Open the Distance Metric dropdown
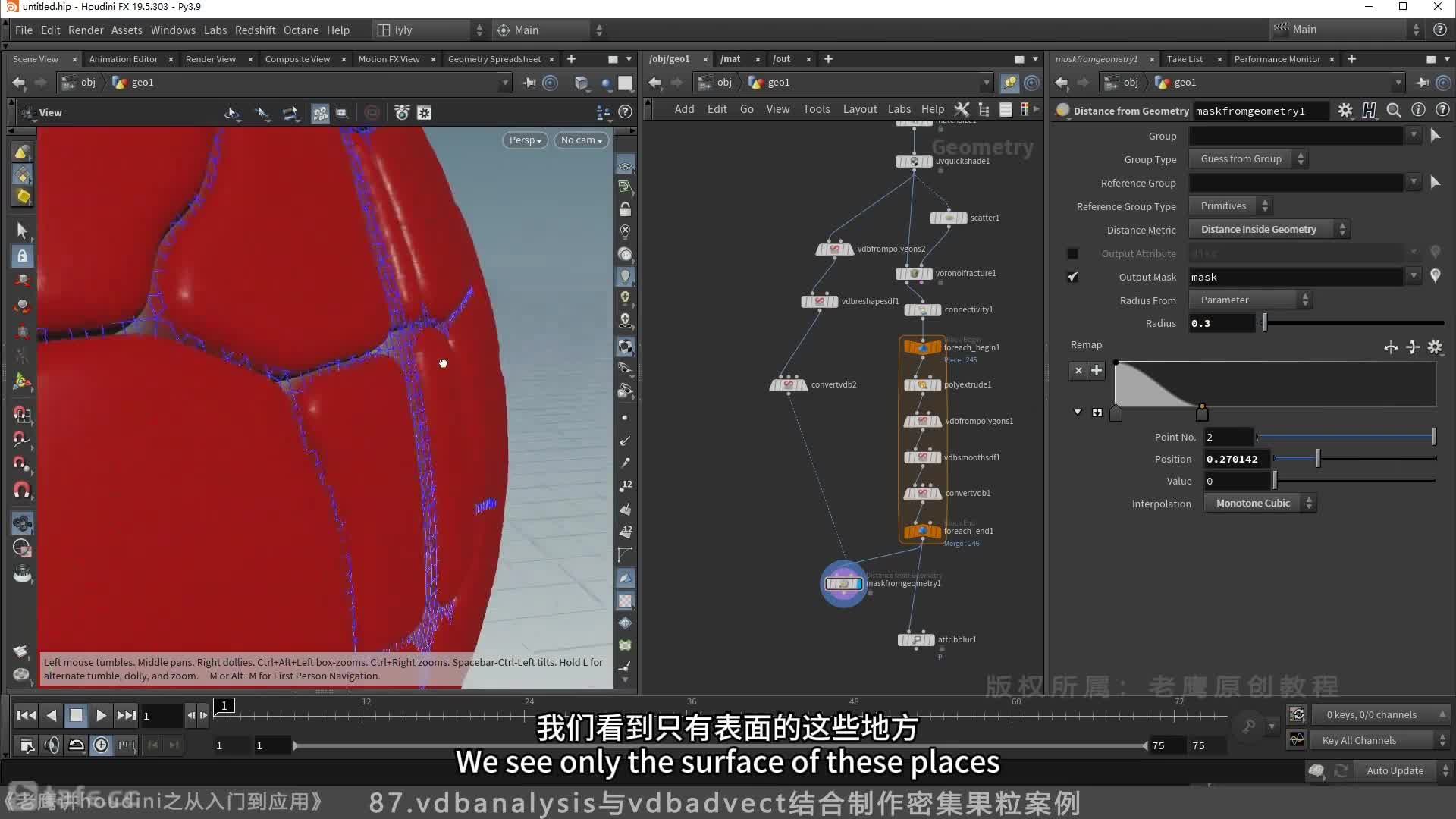 point(1269,230)
